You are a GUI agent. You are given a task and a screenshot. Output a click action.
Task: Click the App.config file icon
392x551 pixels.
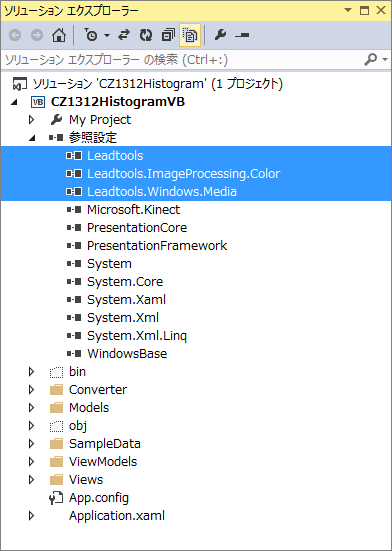click(56, 498)
